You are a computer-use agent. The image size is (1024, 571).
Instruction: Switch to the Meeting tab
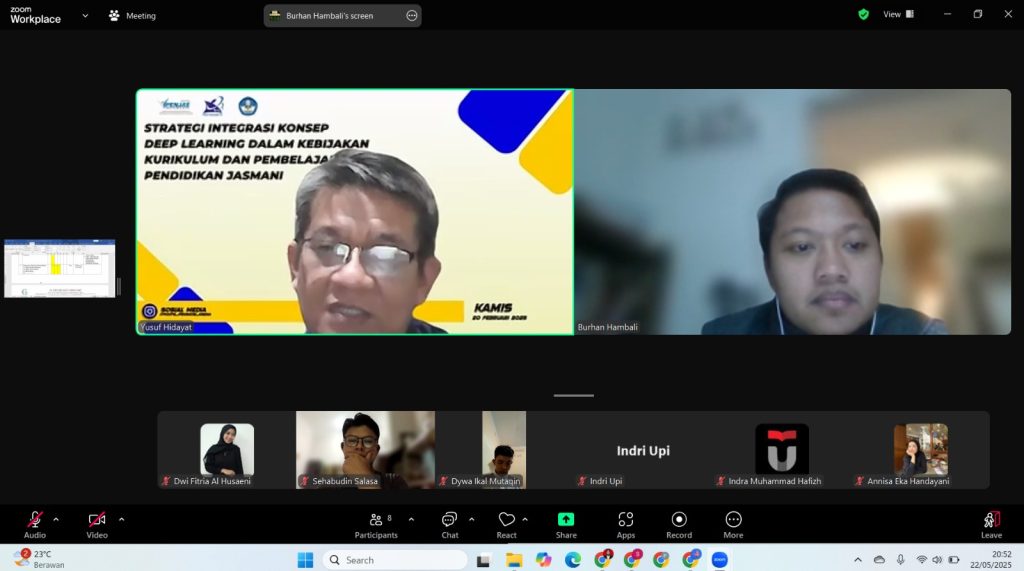click(132, 16)
